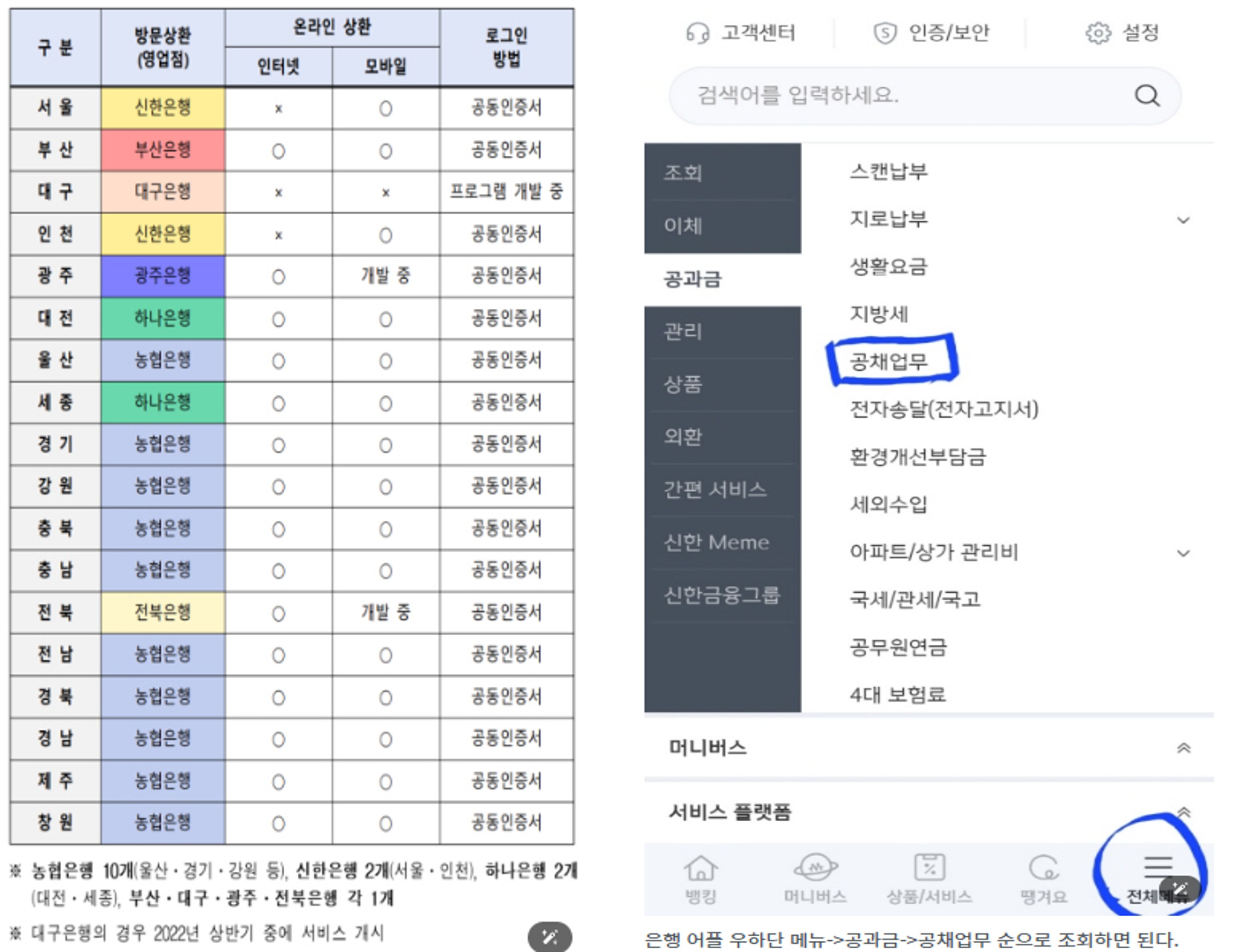Click edit wand icon below left table
Screen dimensions: 1240x952
pos(549,937)
